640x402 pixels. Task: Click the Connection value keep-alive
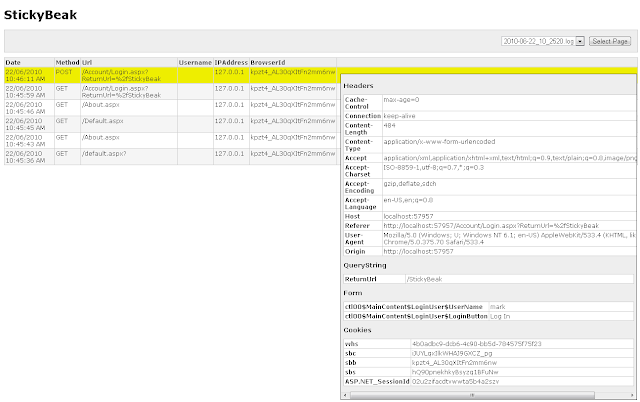pos(399,116)
